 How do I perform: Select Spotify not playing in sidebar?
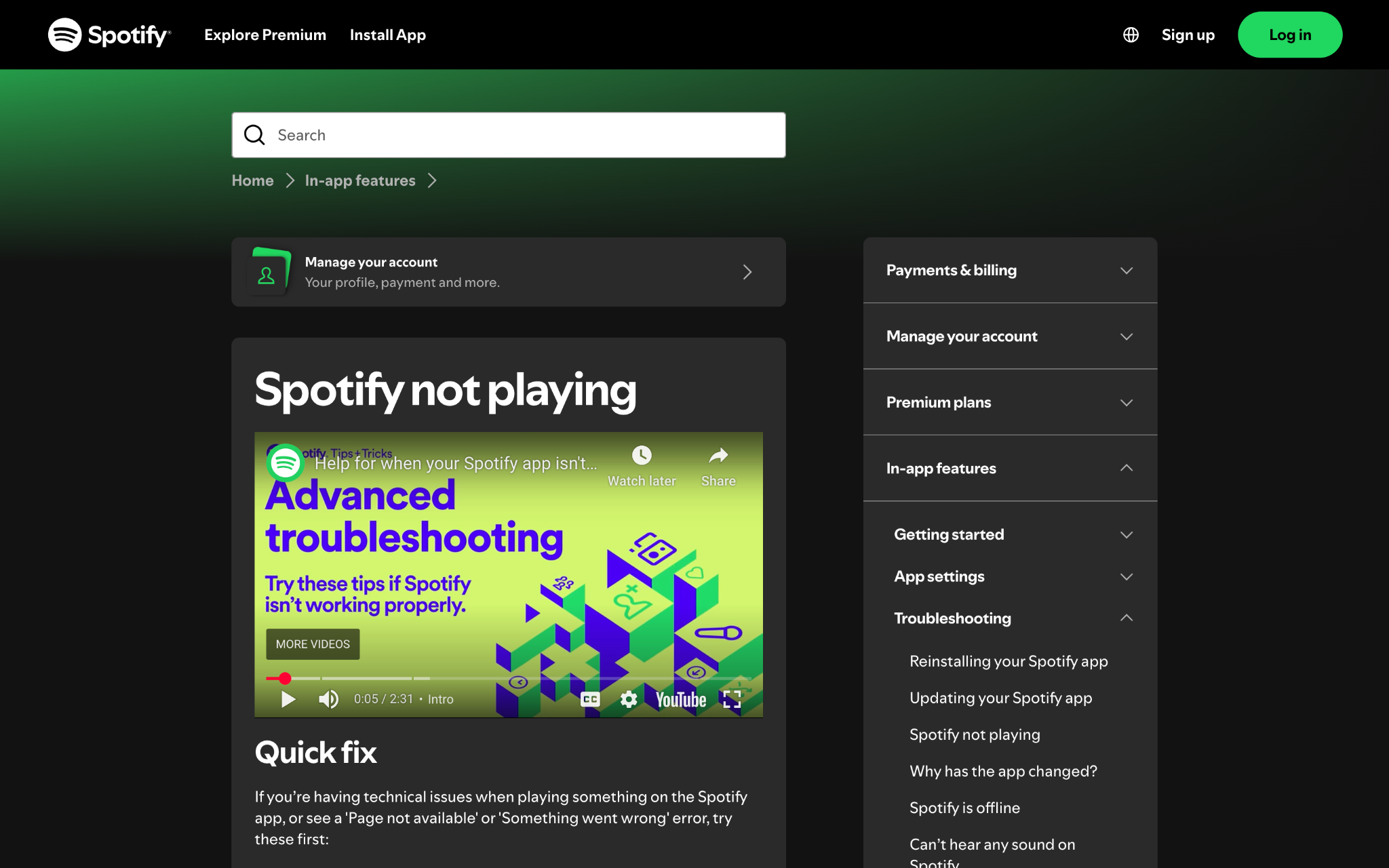coord(975,734)
